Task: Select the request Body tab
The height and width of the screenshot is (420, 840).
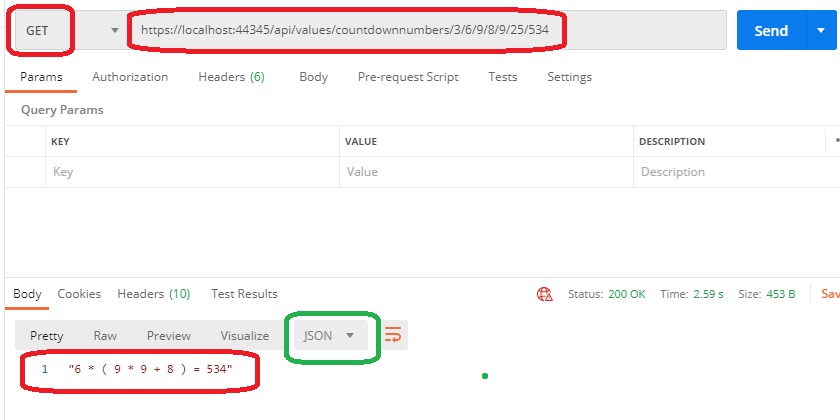Action: pos(313,77)
